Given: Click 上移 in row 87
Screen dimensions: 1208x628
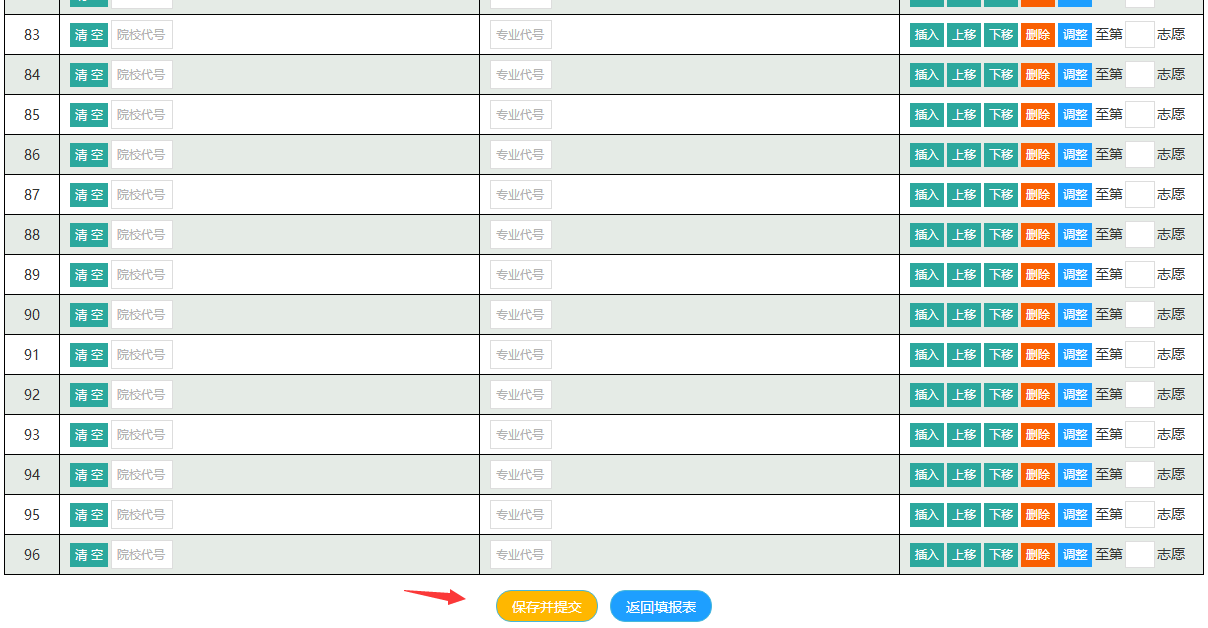Looking at the screenshot, I should pos(964,195).
